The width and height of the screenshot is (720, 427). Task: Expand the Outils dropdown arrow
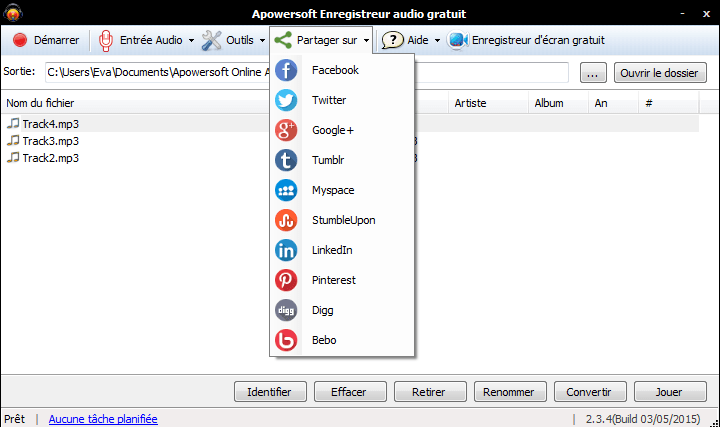point(262,40)
